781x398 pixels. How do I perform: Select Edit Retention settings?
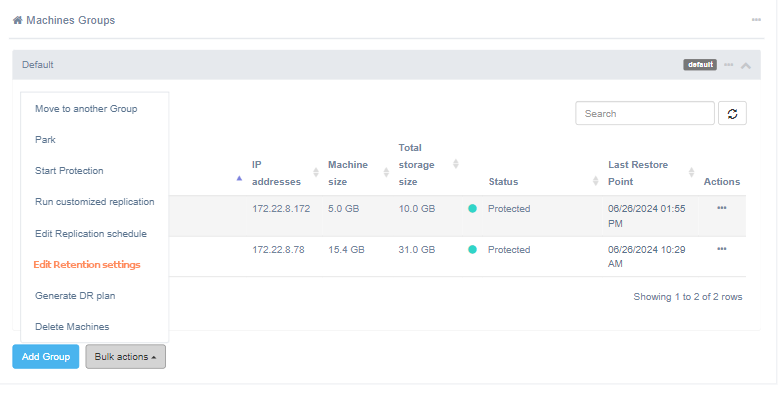[x=87, y=265]
